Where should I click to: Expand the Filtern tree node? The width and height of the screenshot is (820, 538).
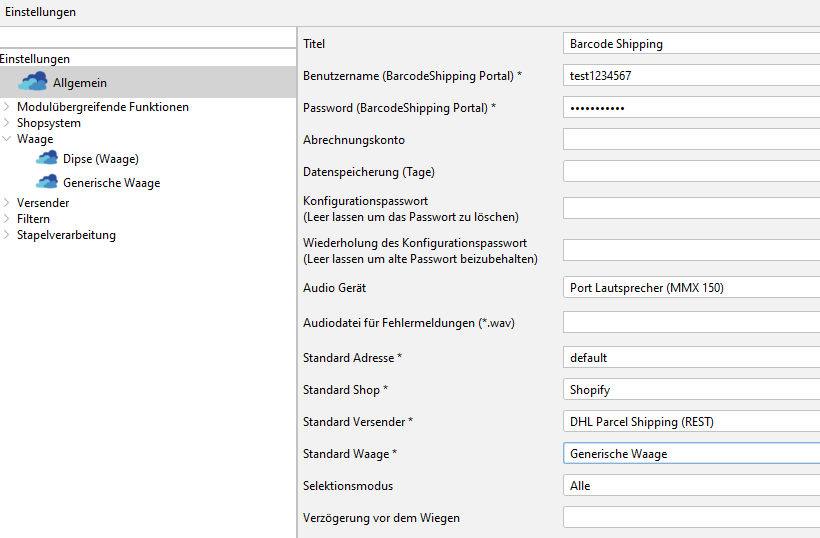(7, 219)
